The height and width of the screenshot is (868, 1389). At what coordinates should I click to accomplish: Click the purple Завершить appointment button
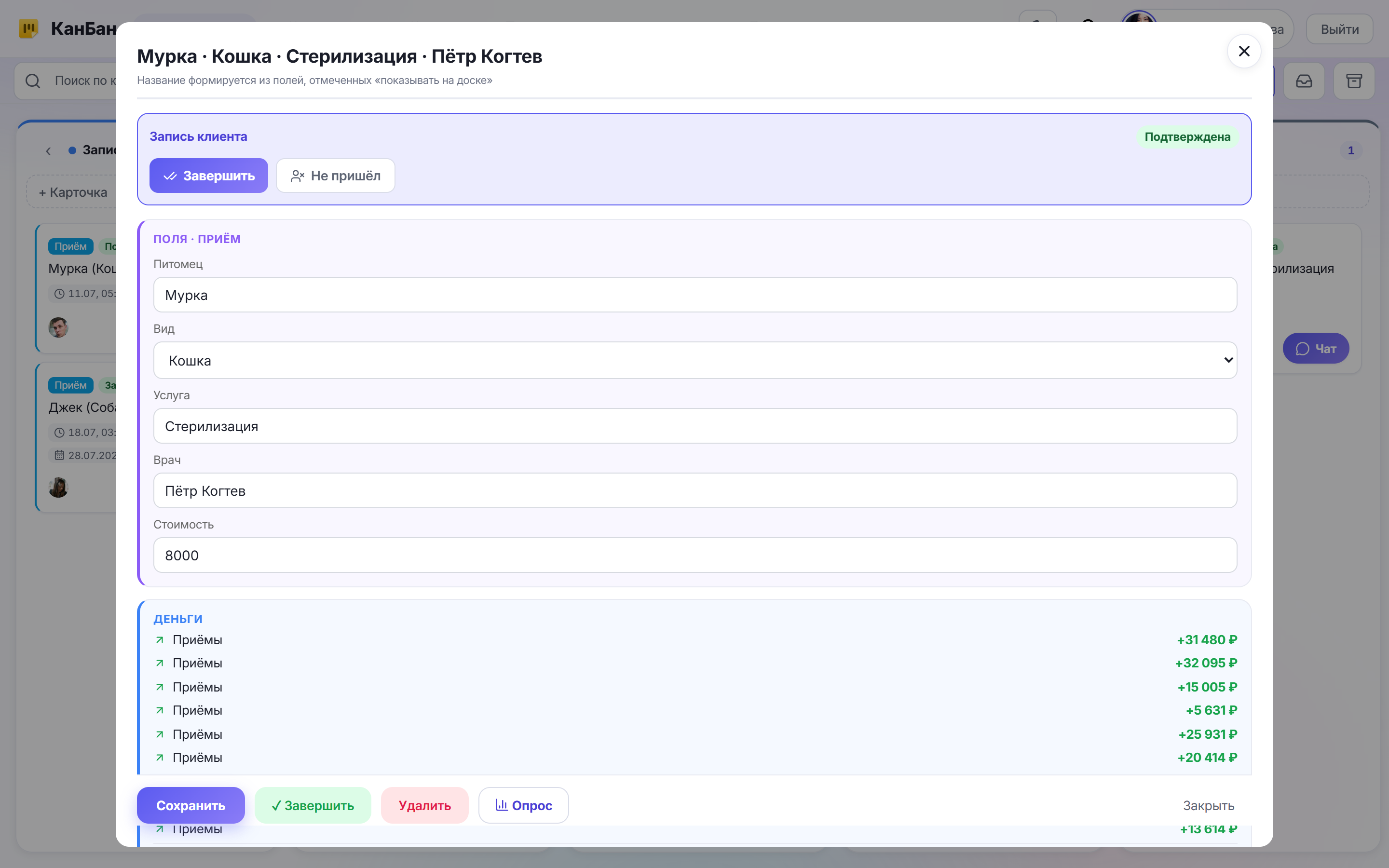[x=208, y=176]
